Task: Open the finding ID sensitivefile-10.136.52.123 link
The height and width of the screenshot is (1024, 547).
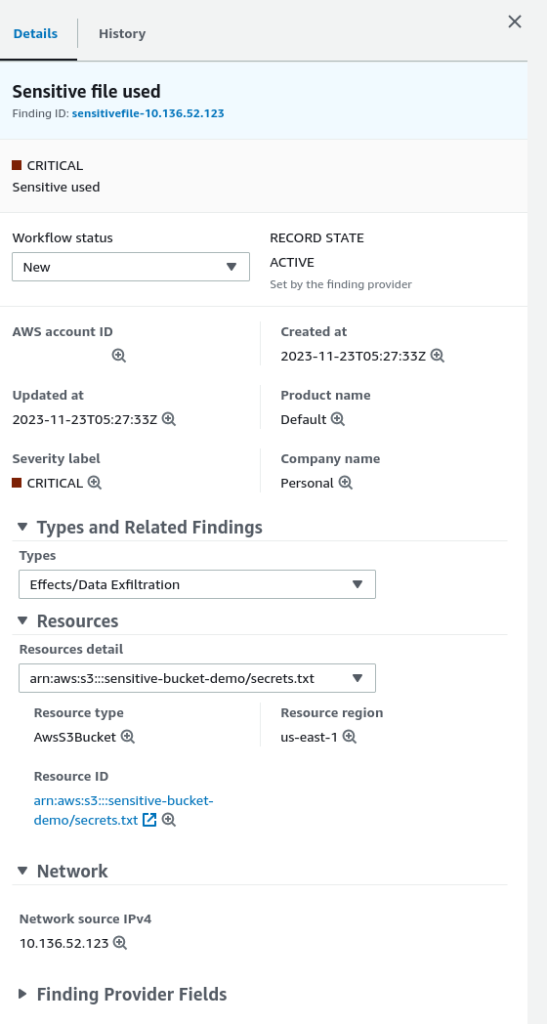Action: tap(148, 113)
